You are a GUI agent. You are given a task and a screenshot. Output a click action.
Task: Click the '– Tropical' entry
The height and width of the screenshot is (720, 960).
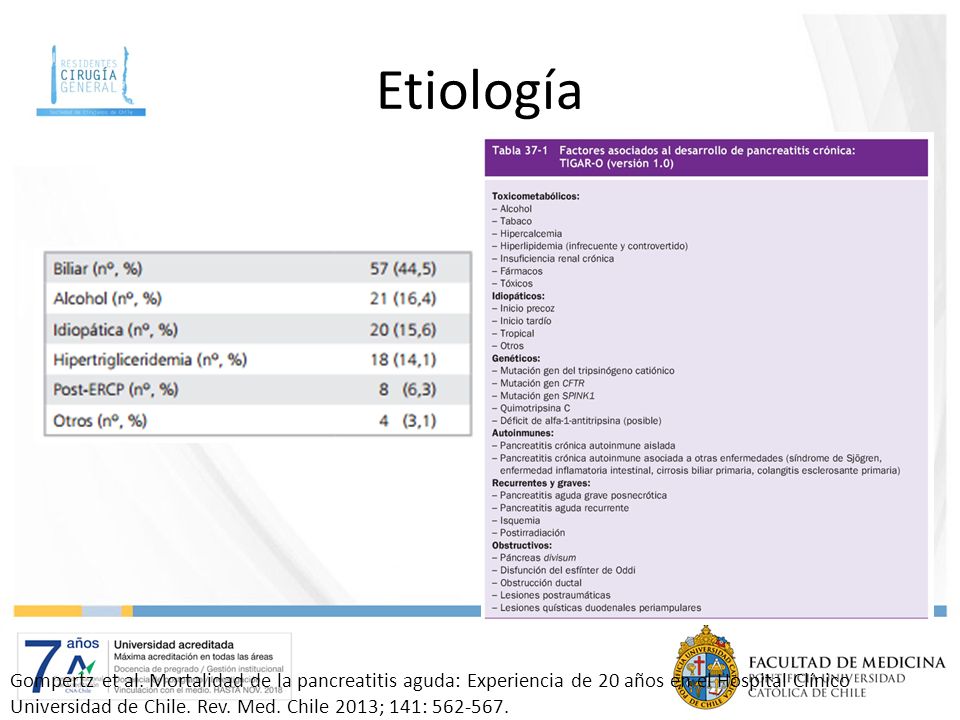coord(513,334)
